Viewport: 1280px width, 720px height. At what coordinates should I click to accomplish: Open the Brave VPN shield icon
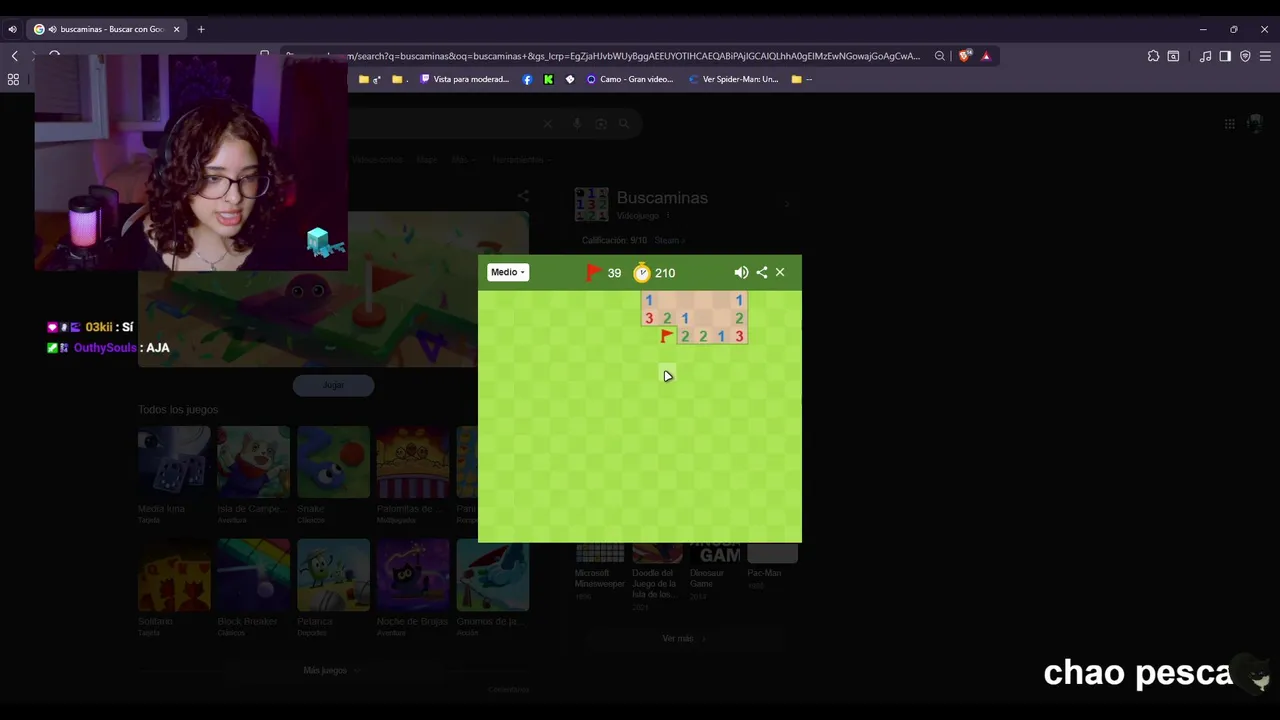[x=1245, y=56]
